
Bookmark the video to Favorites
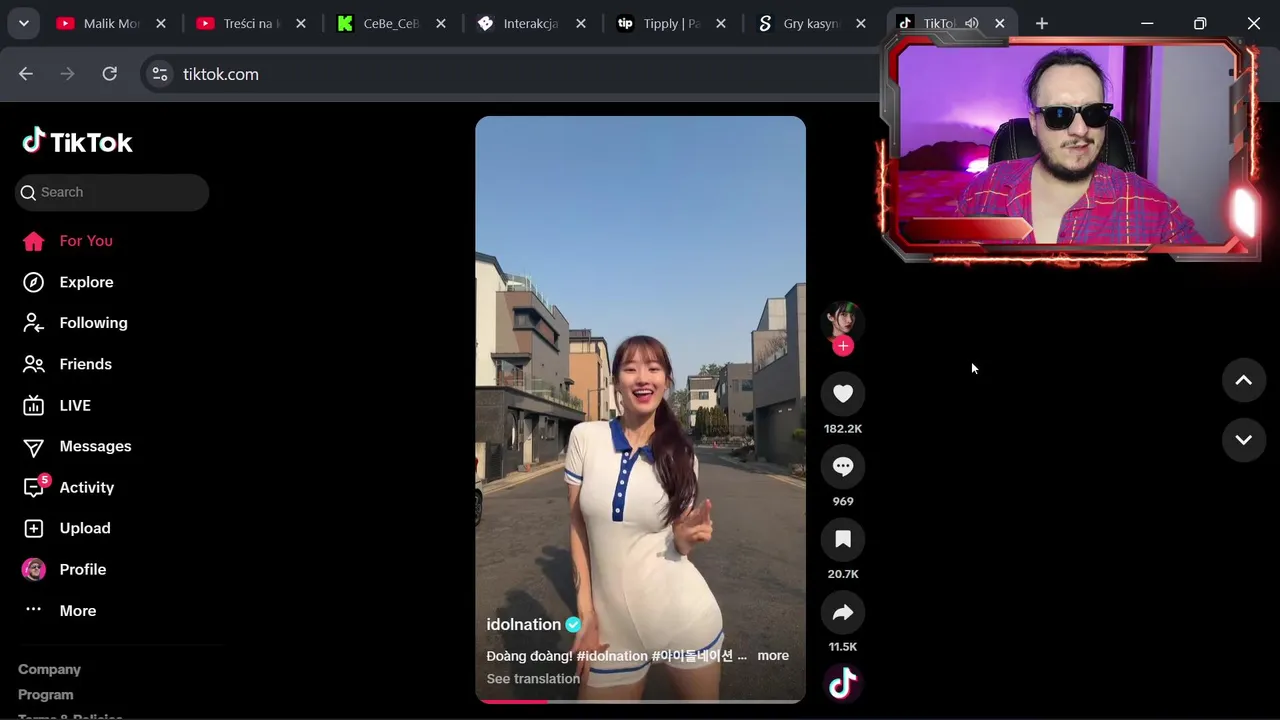(x=843, y=540)
